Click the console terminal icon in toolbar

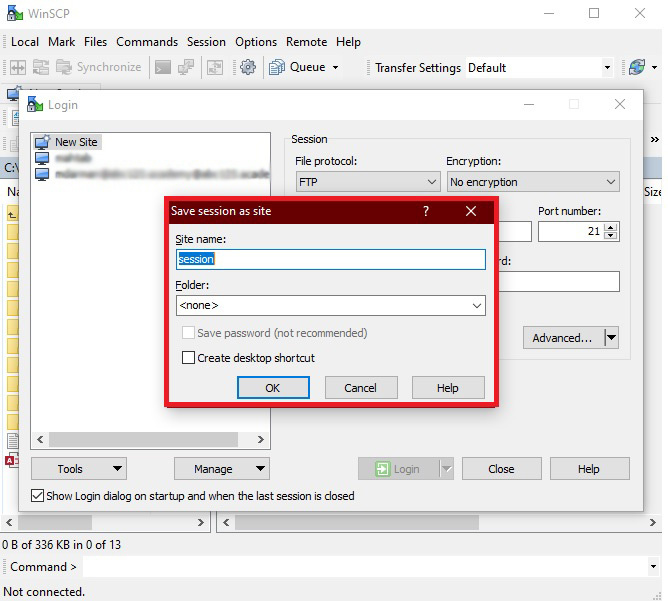[x=162, y=67]
